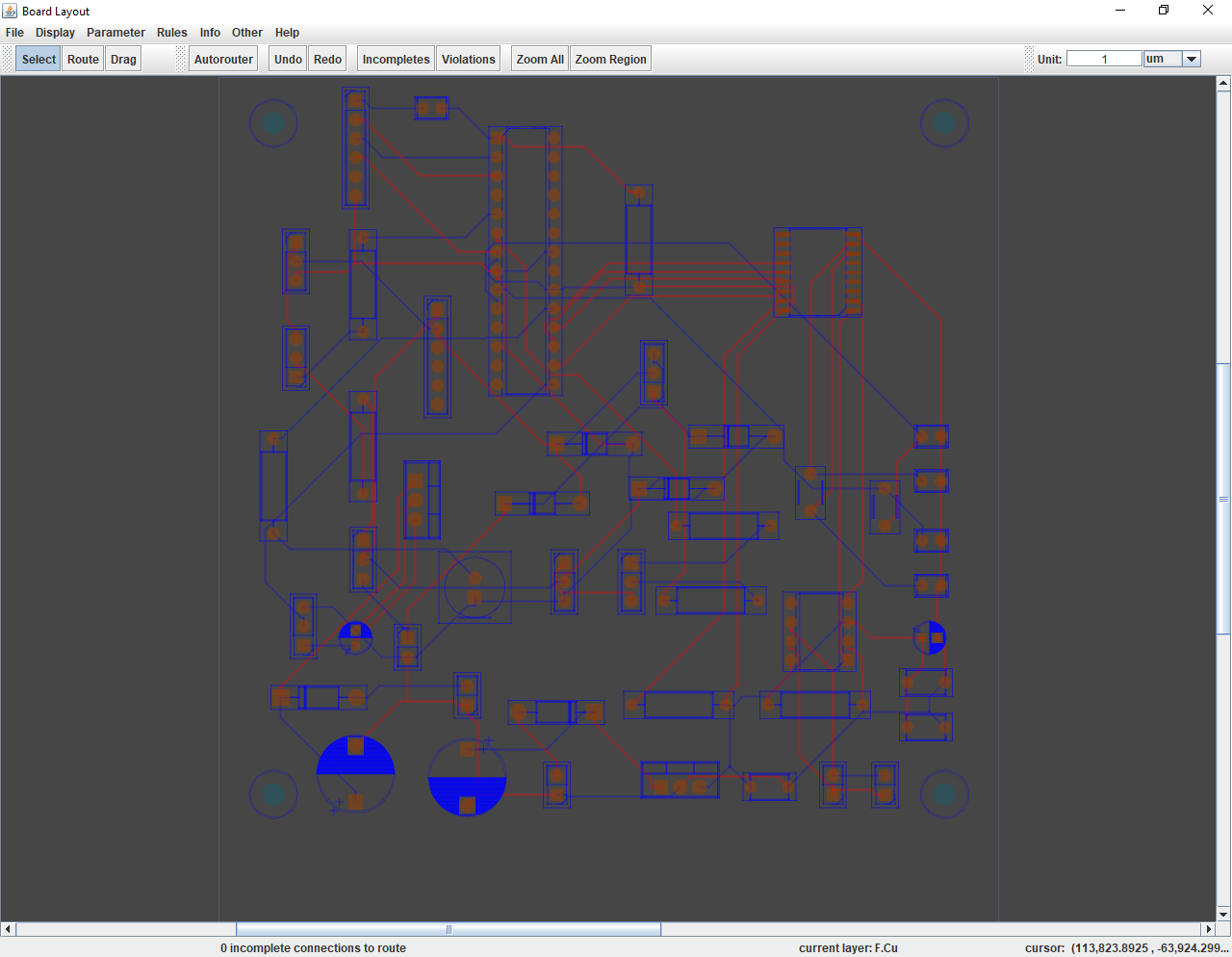Open the Help menu
The width and height of the screenshot is (1232, 957).
287,32
